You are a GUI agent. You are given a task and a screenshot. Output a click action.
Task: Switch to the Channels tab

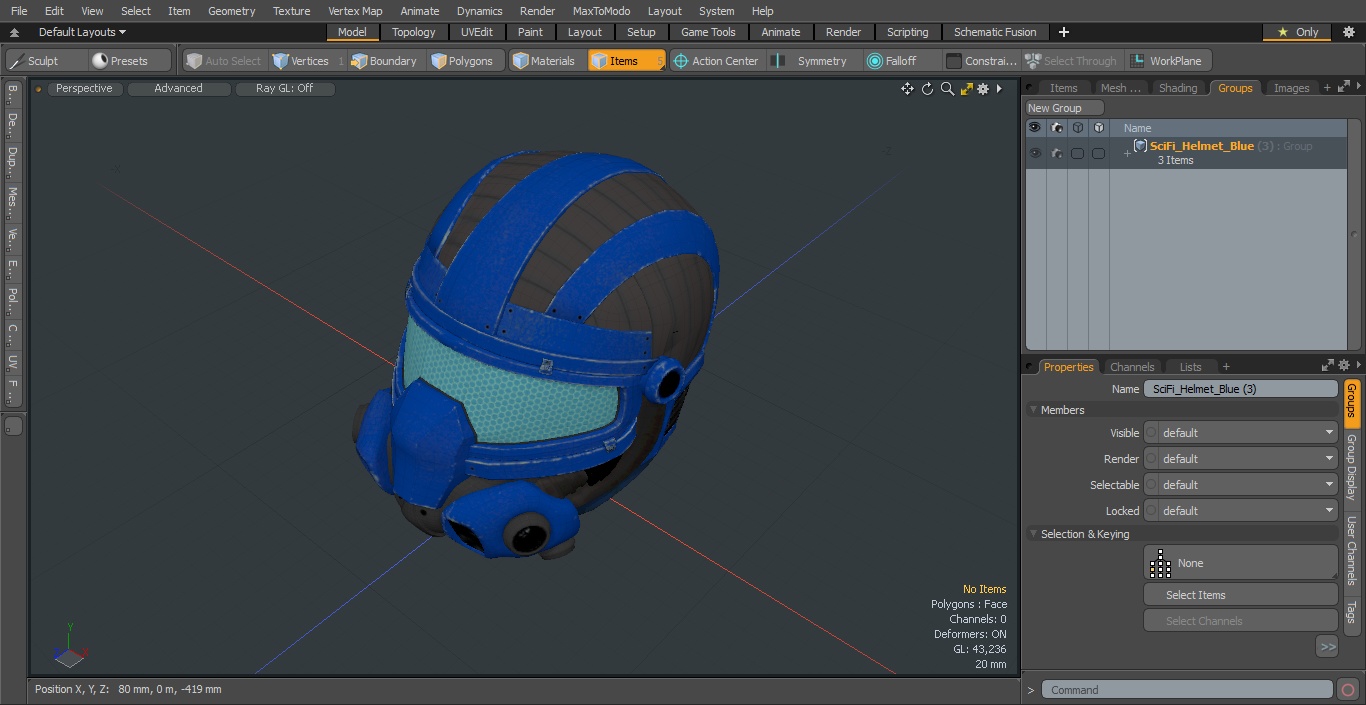point(1132,367)
